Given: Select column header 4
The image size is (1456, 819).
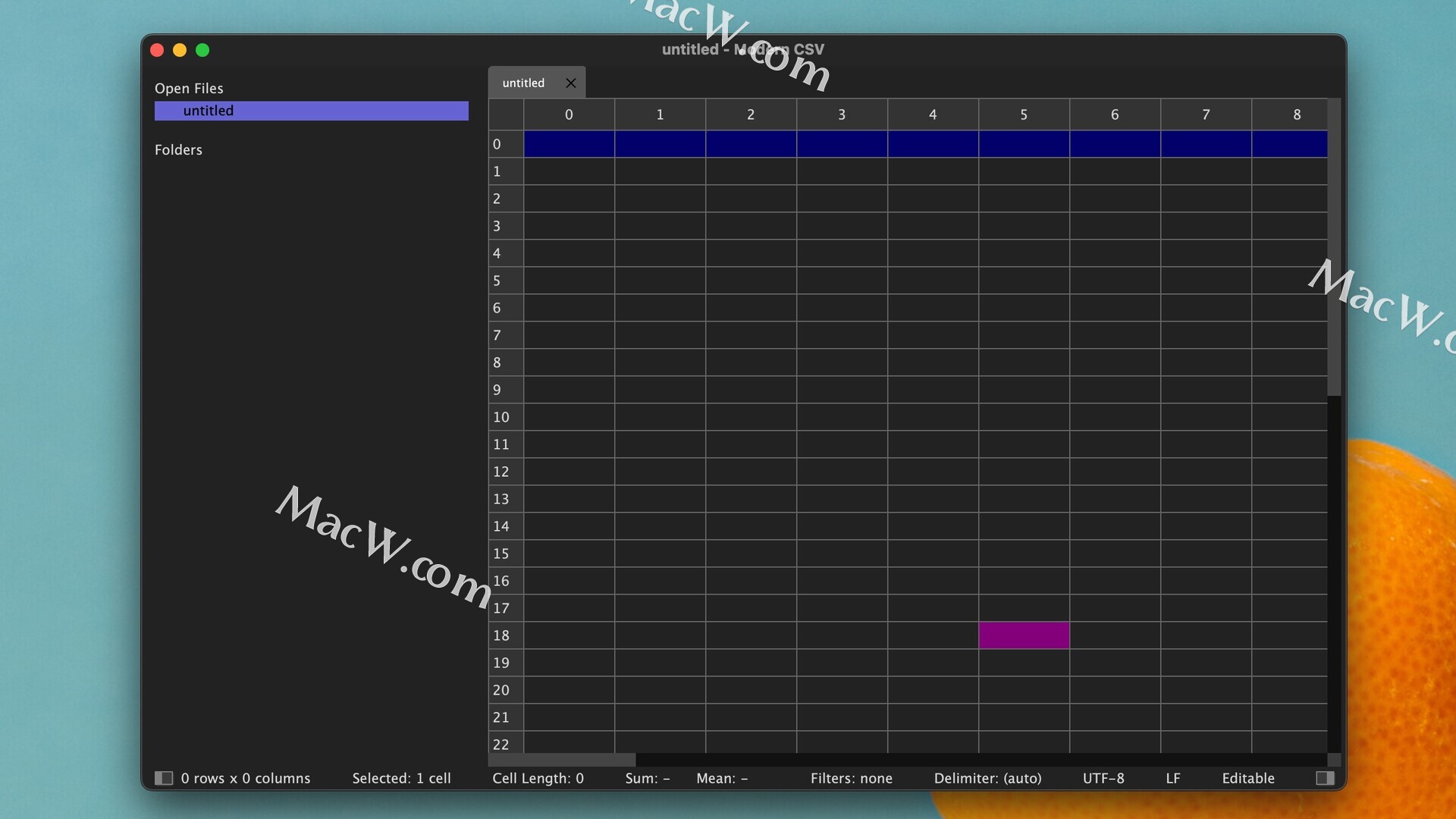Looking at the screenshot, I should [x=933, y=115].
